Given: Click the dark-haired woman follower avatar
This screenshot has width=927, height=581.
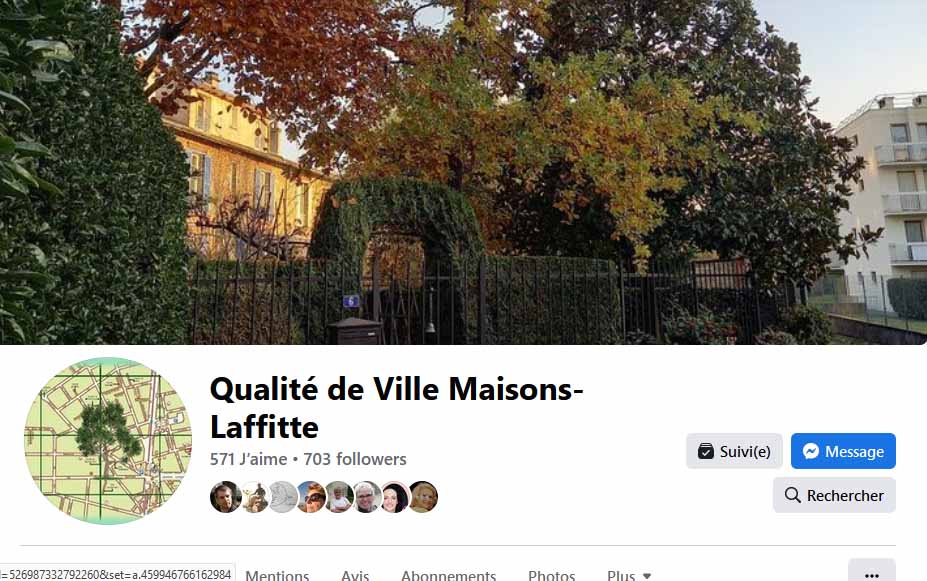Looking at the screenshot, I should click(395, 496).
